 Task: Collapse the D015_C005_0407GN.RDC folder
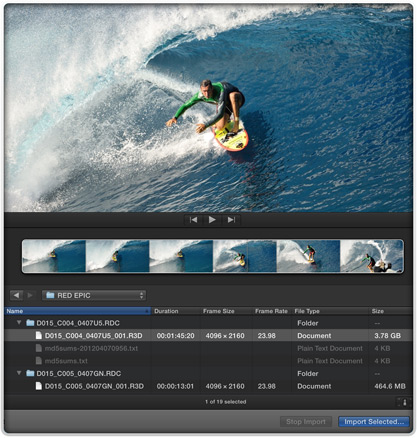click(19, 373)
